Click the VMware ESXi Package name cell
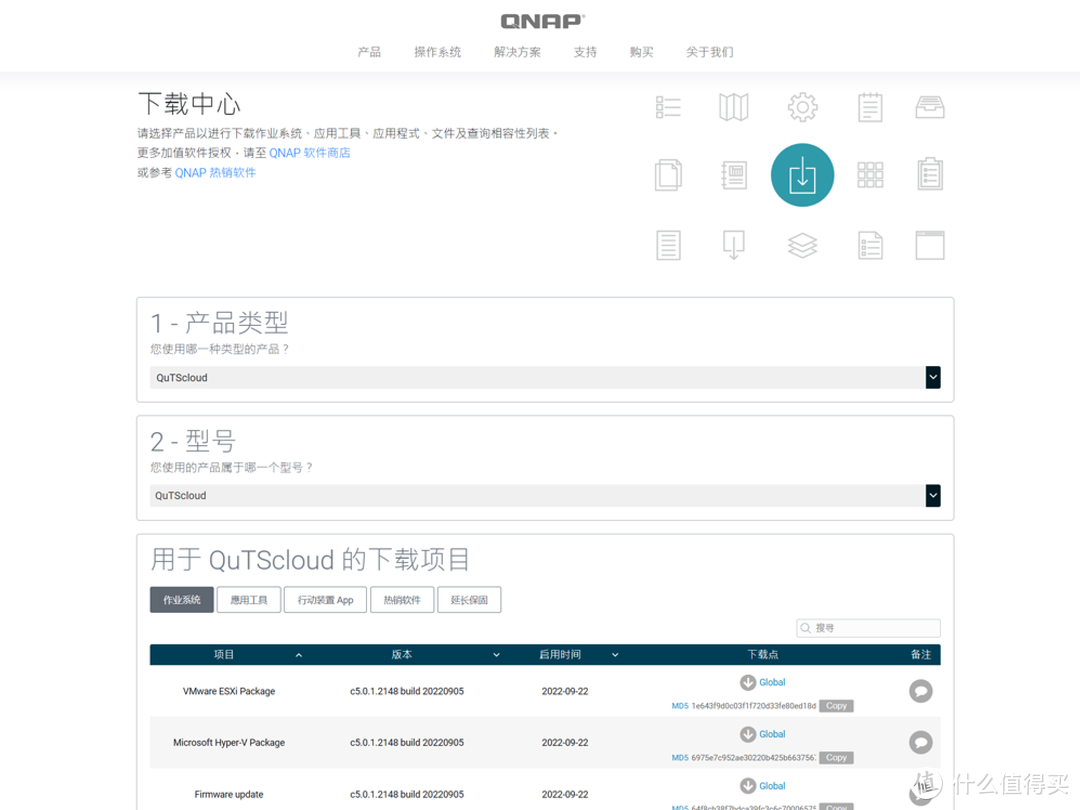1080x810 pixels. (x=229, y=691)
